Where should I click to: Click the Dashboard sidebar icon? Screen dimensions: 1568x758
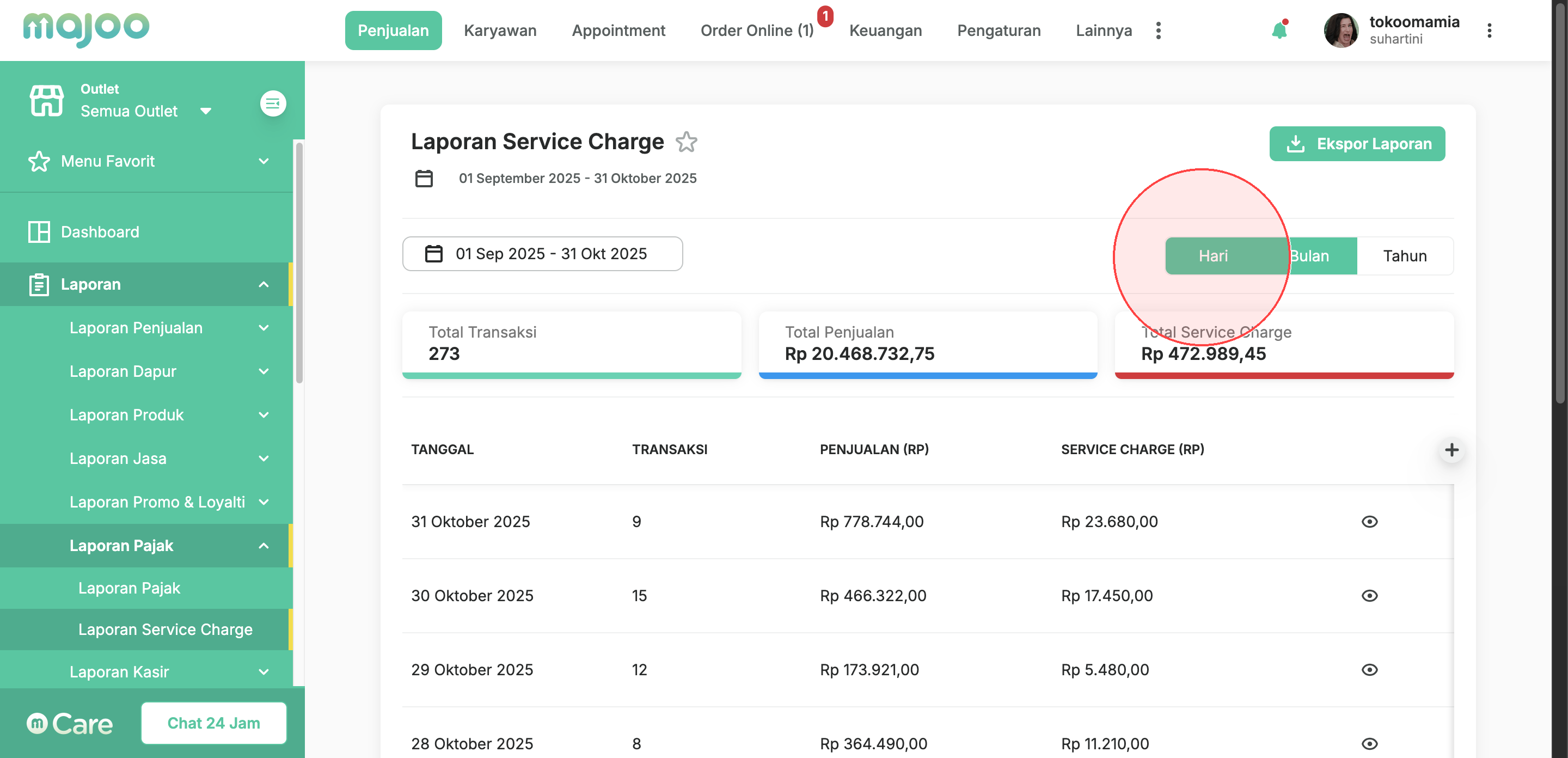coord(39,232)
